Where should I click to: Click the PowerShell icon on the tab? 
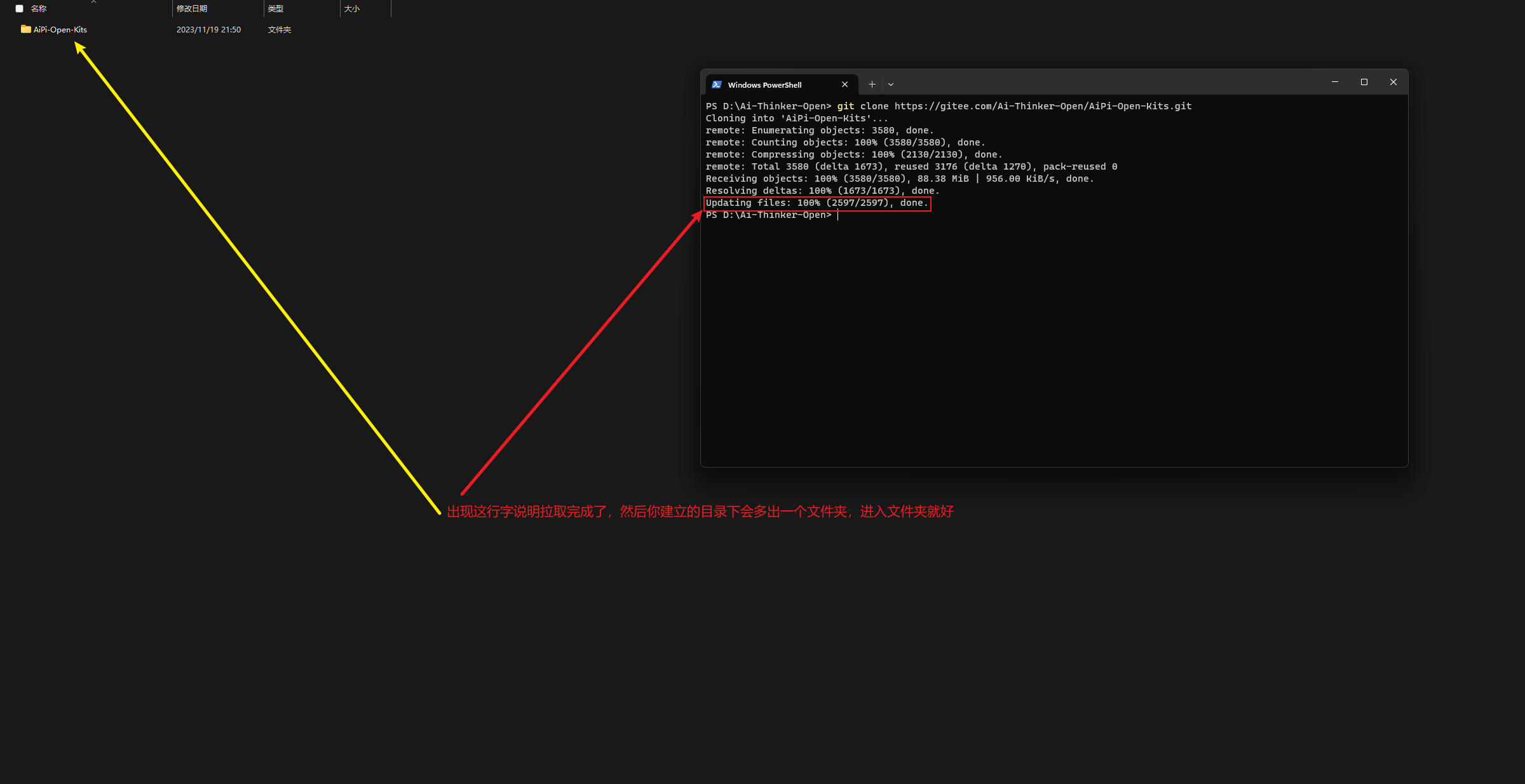point(717,84)
